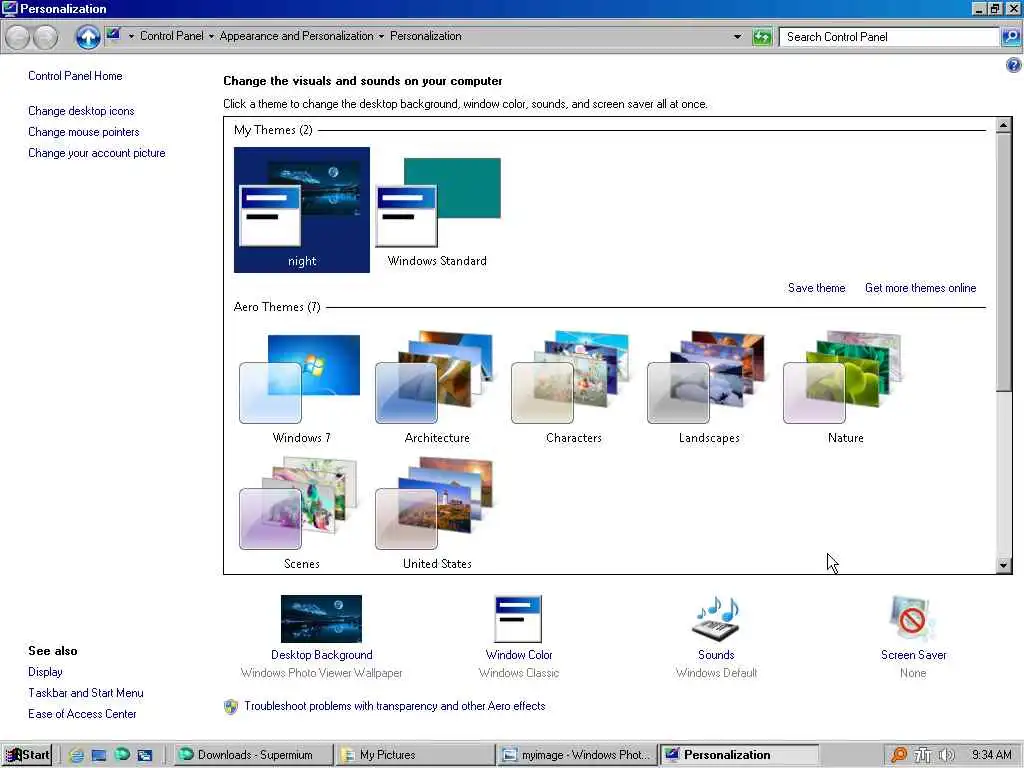The image size is (1024, 768).
Task: Open the Help question mark icon
Action: coord(1013,65)
